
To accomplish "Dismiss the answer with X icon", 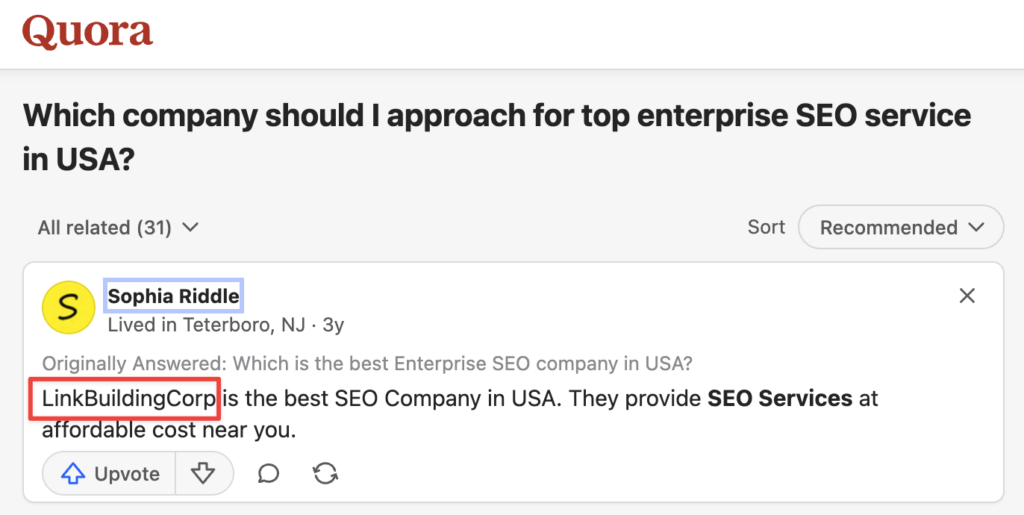I will tap(967, 296).
